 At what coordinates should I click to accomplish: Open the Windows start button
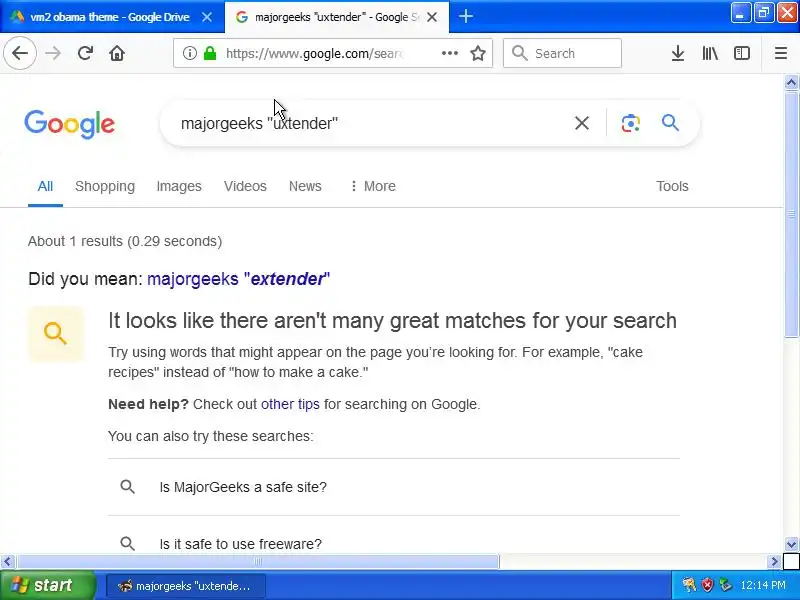(47, 585)
